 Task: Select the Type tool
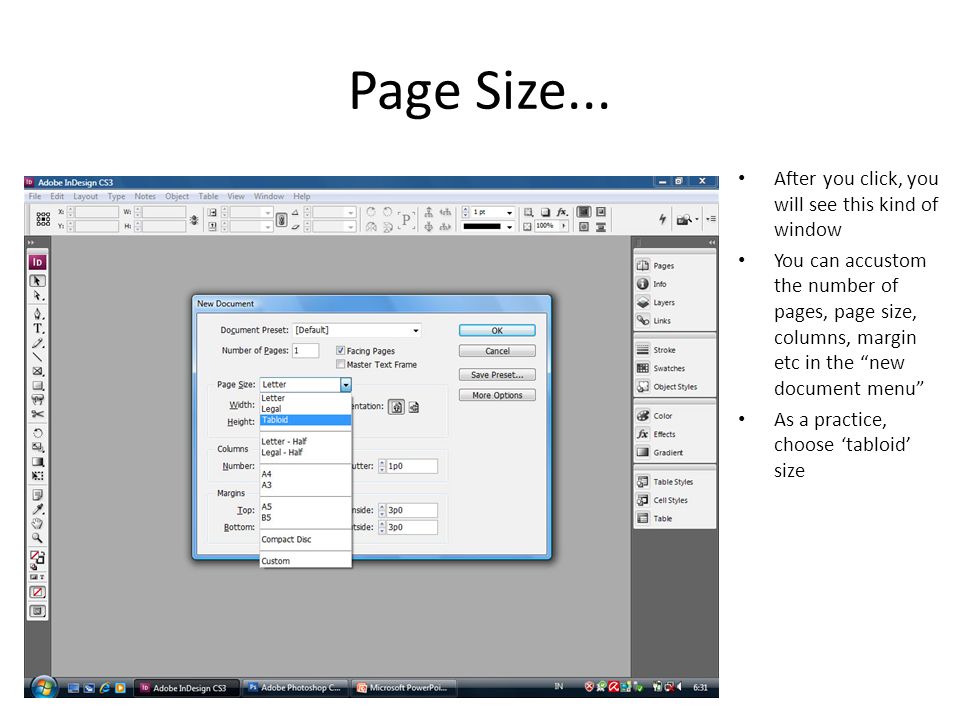pos(37,328)
